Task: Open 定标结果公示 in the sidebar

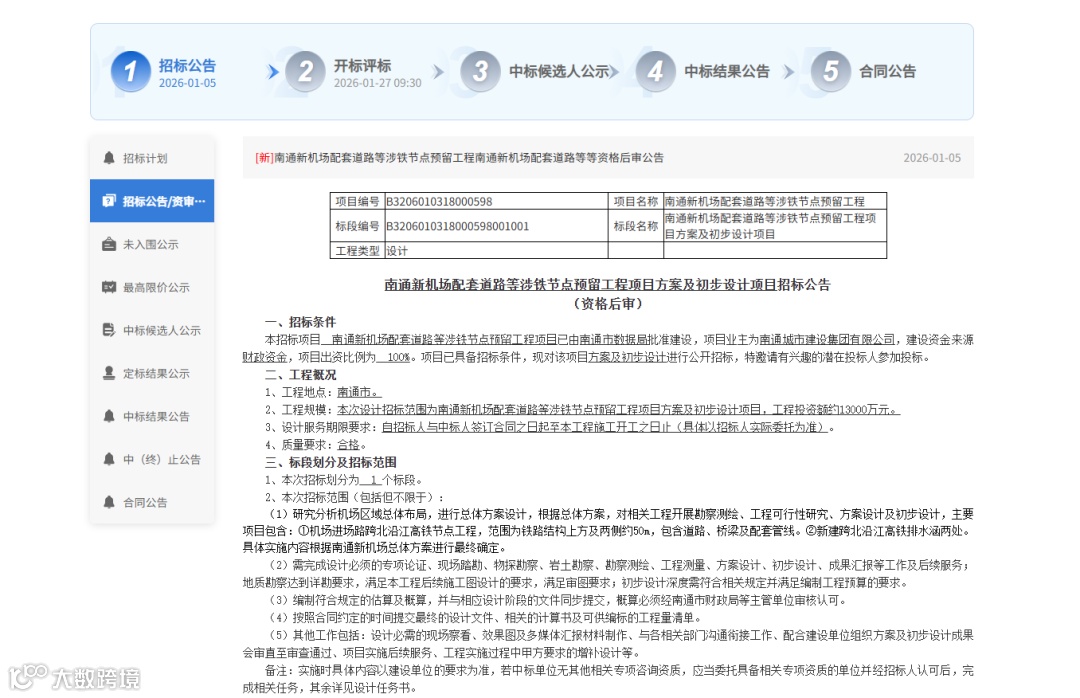Action: pyautogui.click(x=152, y=373)
